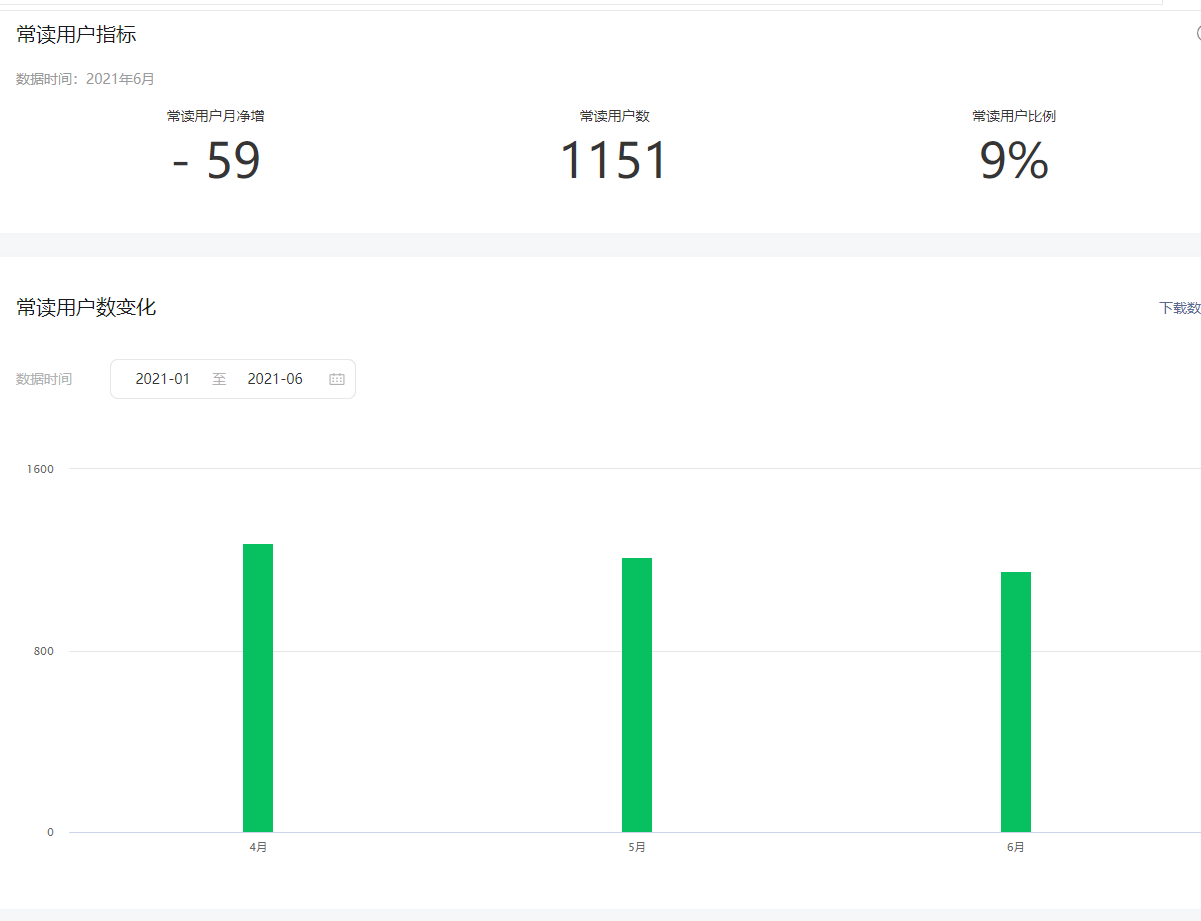Click the 5月 x-axis label
Viewport: 1201px width, 921px height.
637,847
